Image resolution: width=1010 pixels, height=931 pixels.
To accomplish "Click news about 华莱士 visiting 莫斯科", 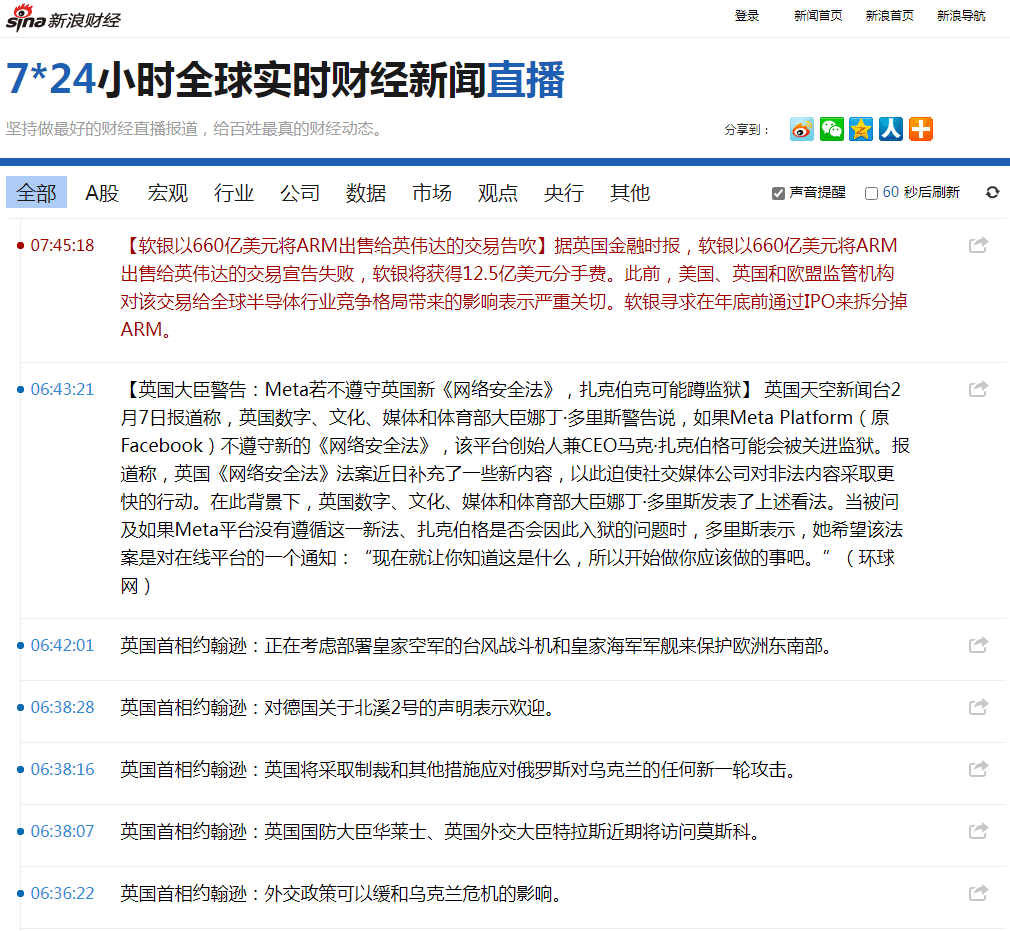I will [440, 831].
